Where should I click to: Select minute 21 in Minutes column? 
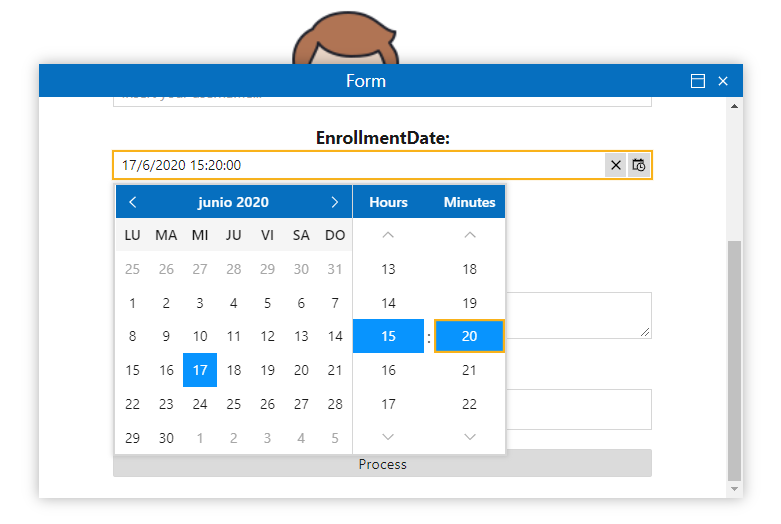(470, 370)
